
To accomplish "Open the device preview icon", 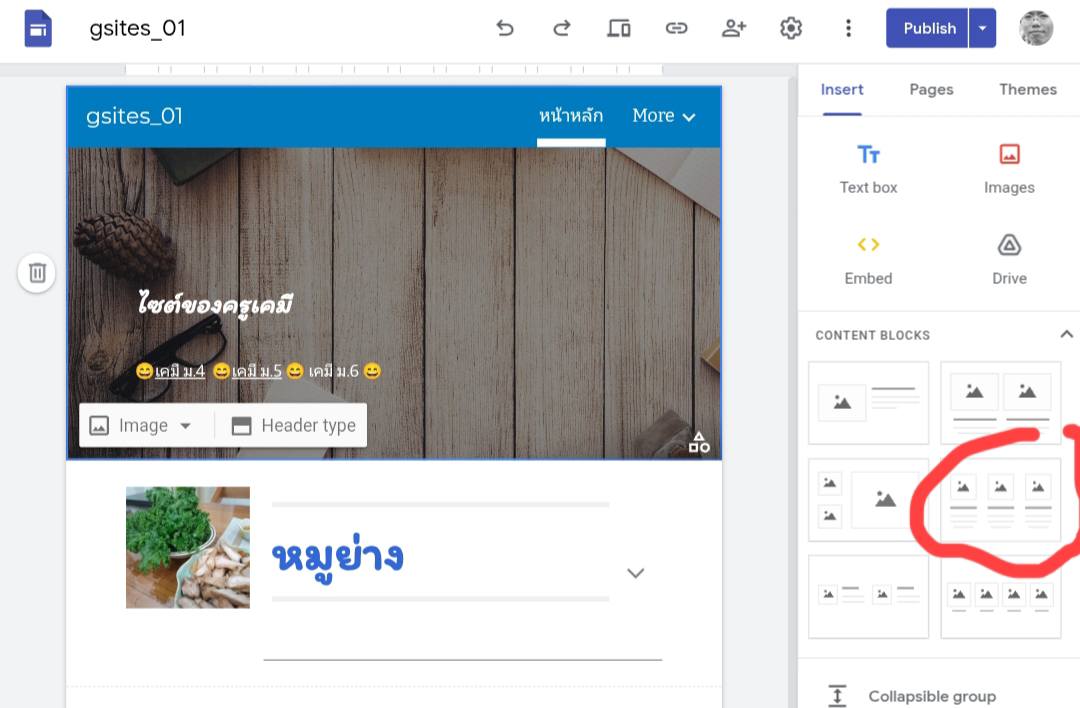I will (619, 28).
